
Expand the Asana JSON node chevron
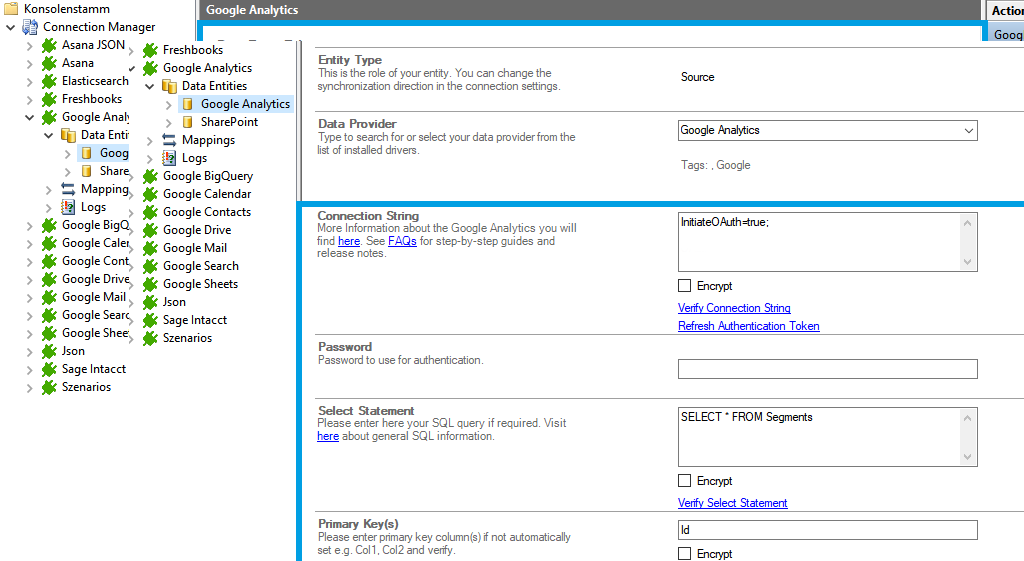tap(29, 46)
